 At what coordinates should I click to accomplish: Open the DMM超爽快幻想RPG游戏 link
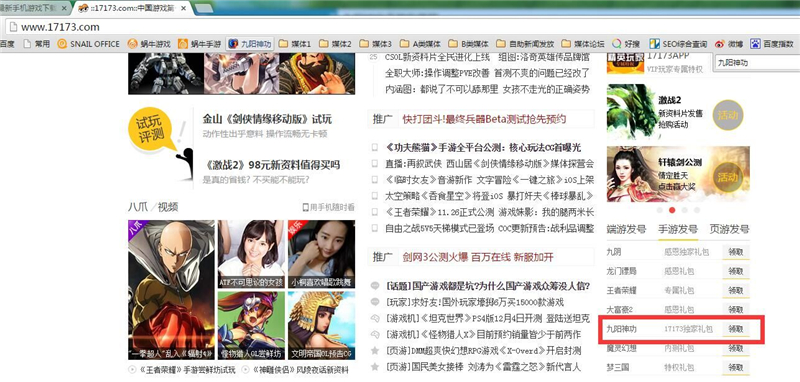(x=483, y=351)
